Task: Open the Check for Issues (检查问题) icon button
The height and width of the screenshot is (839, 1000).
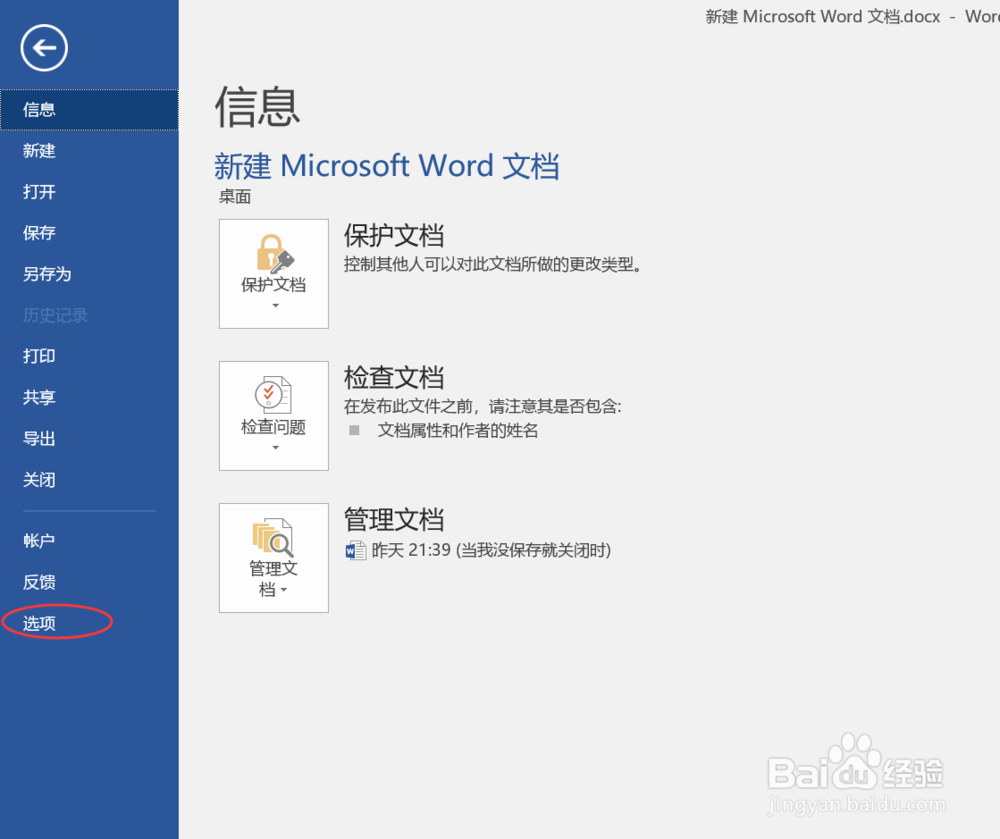Action: pos(274,416)
